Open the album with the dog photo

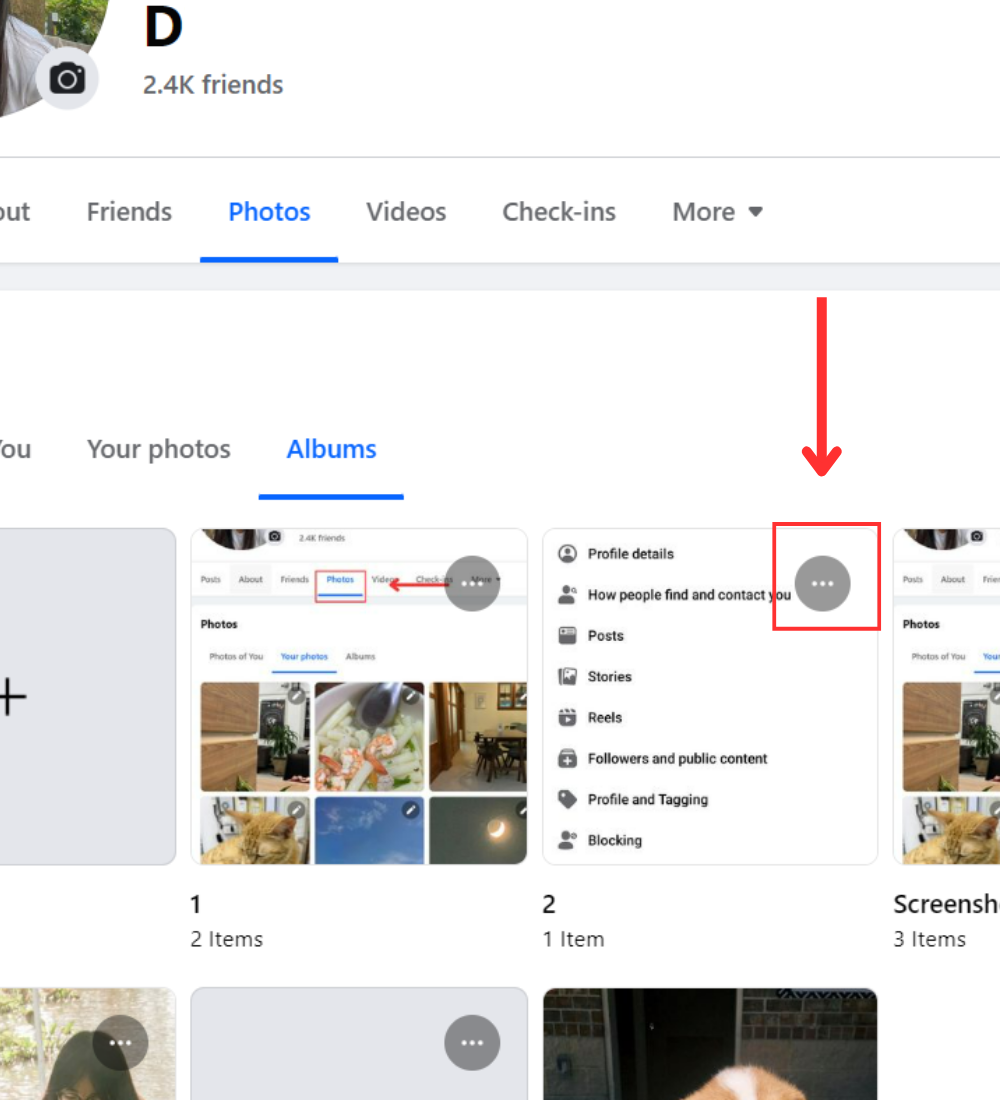(709, 1045)
